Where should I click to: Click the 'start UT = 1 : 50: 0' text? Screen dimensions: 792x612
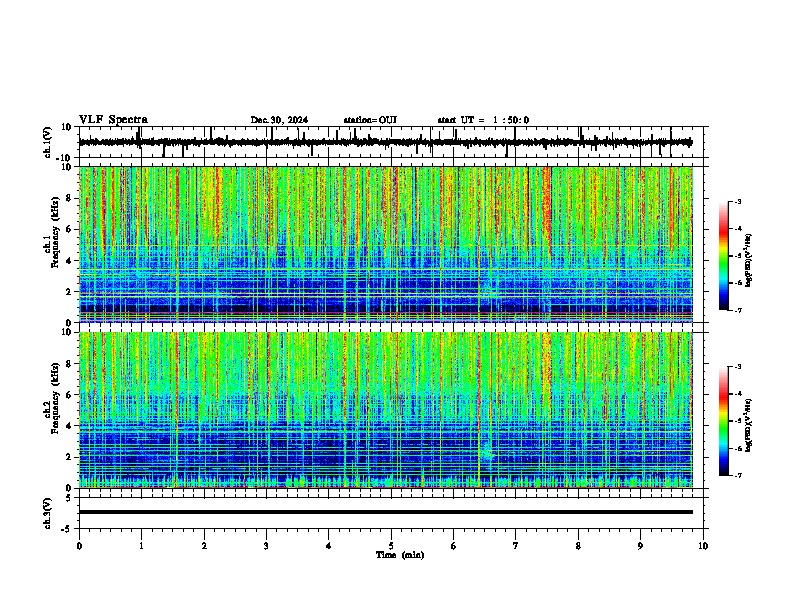tap(483, 120)
